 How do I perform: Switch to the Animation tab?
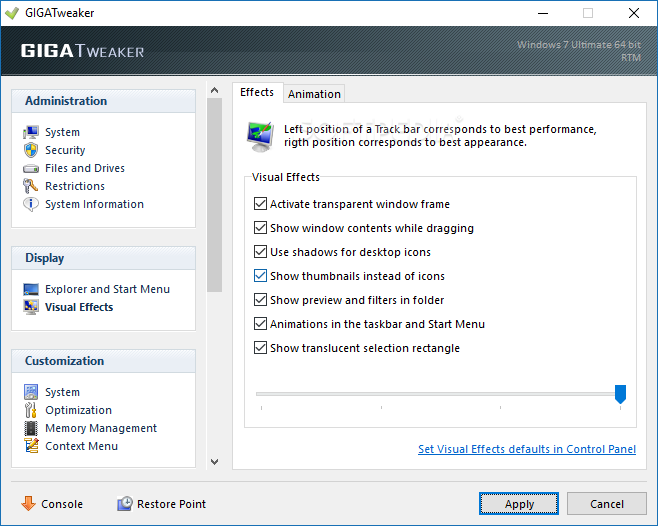(314, 94)
